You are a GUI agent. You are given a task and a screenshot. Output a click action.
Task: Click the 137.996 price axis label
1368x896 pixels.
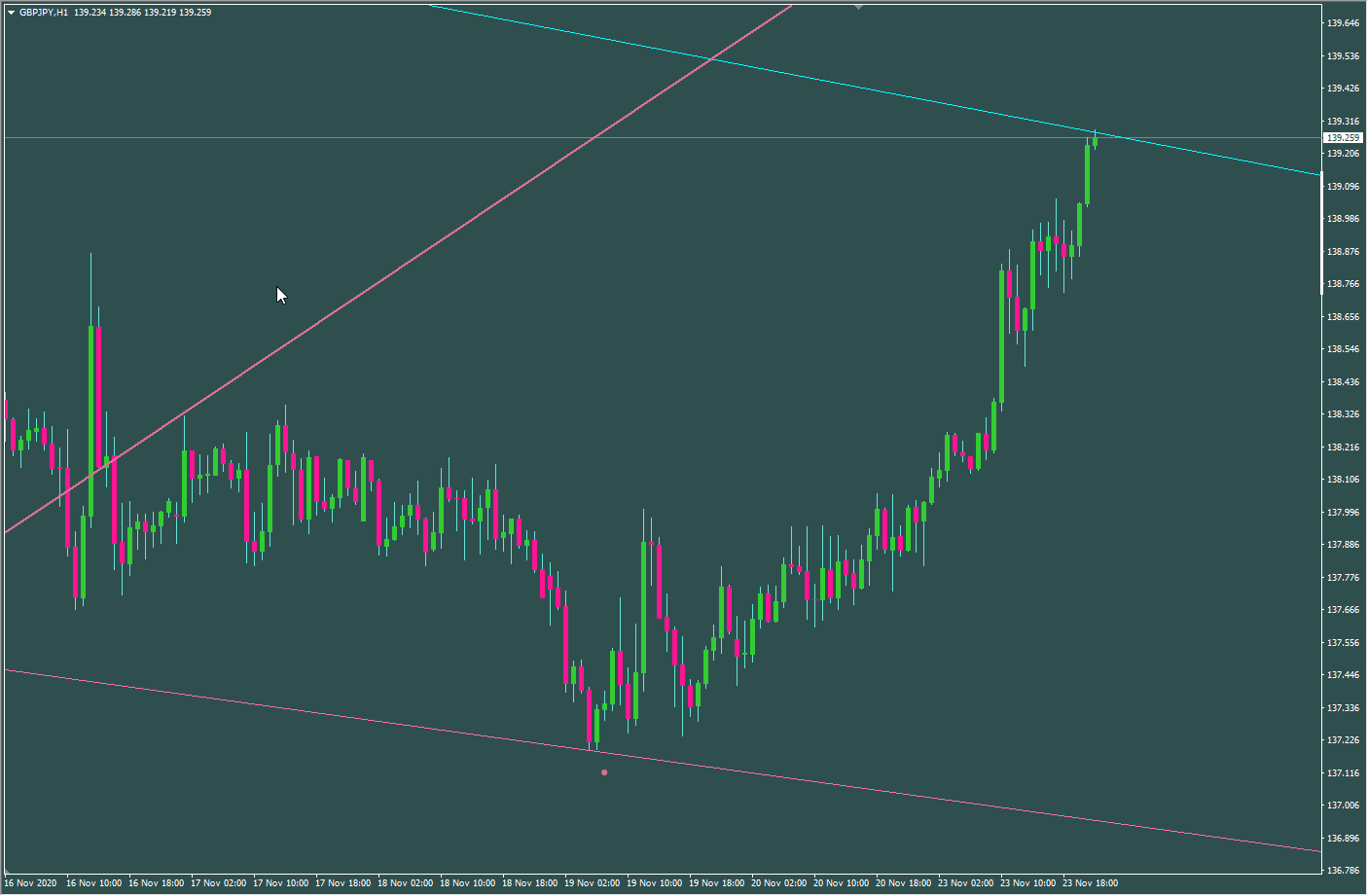(1343, 513)
